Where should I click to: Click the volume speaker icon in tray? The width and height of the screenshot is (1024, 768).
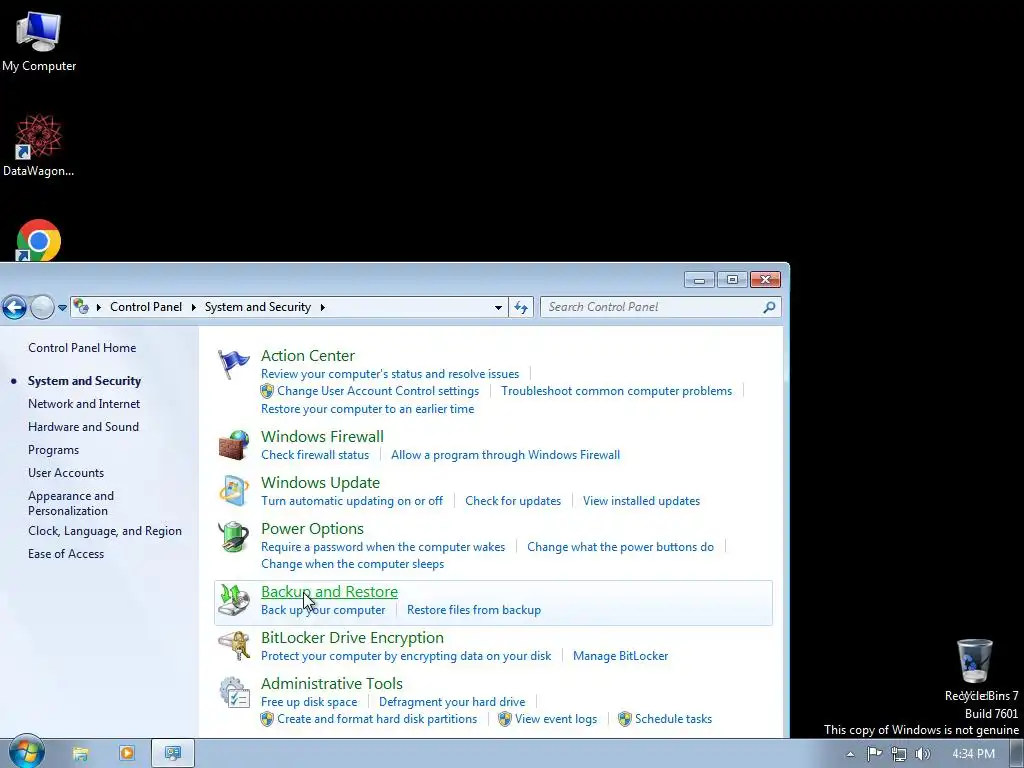click(x=922, y=754)
